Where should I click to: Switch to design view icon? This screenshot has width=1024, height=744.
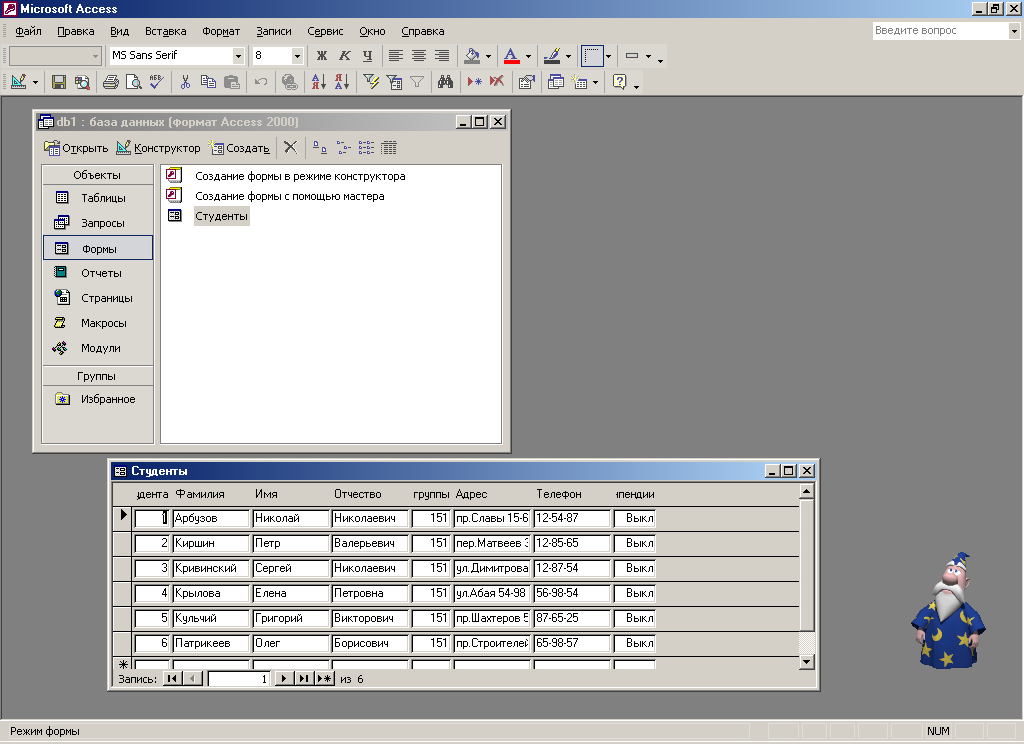point(18,82)
